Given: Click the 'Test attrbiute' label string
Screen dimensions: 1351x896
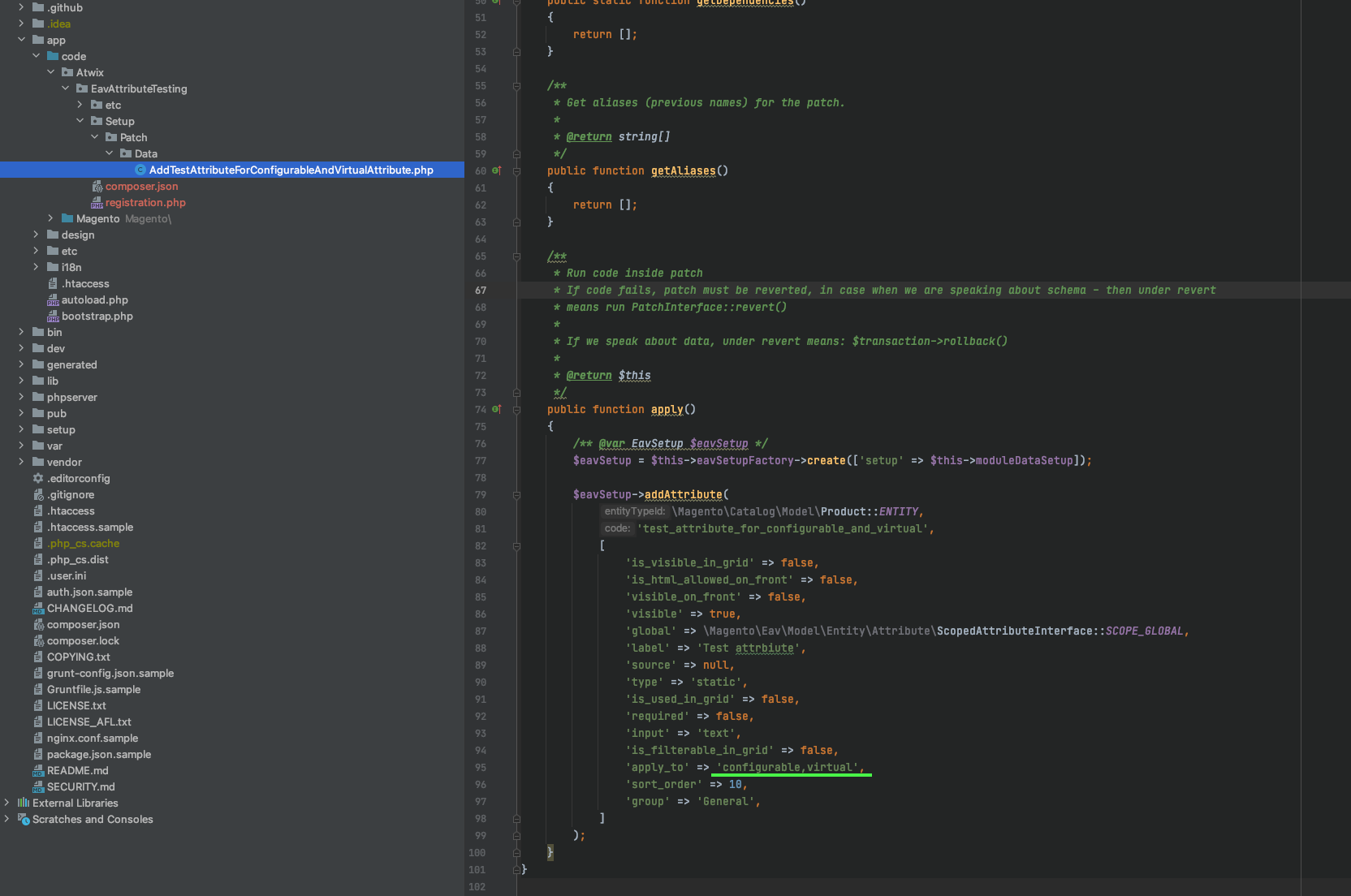Looking at the screenshot, I should 749,648.
